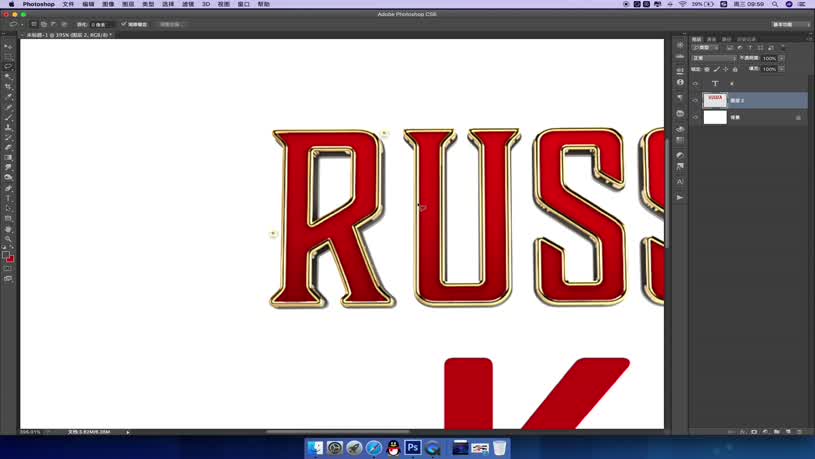Select the Pen tool
The width and height of the screenshot is (815, 459).
8,188
